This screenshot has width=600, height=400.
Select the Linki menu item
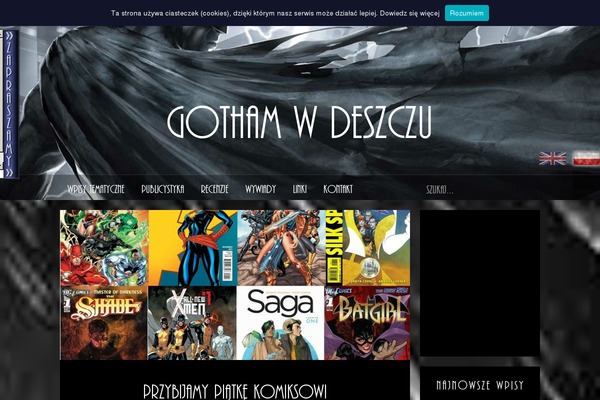tap(300, 189)
